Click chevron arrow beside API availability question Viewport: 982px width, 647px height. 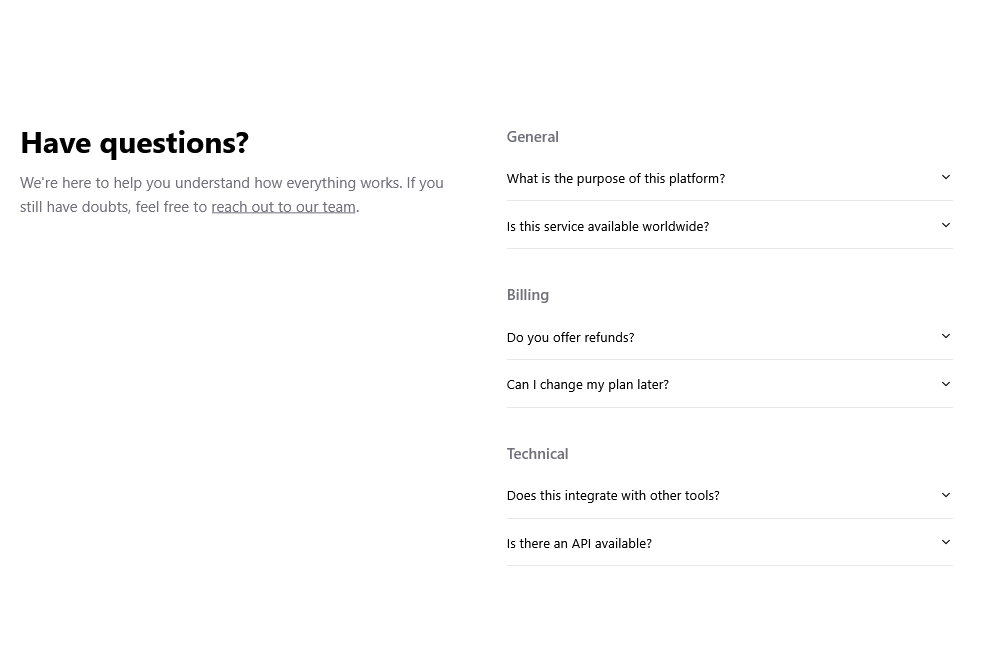pyautogui.click(x=946, y=542)
